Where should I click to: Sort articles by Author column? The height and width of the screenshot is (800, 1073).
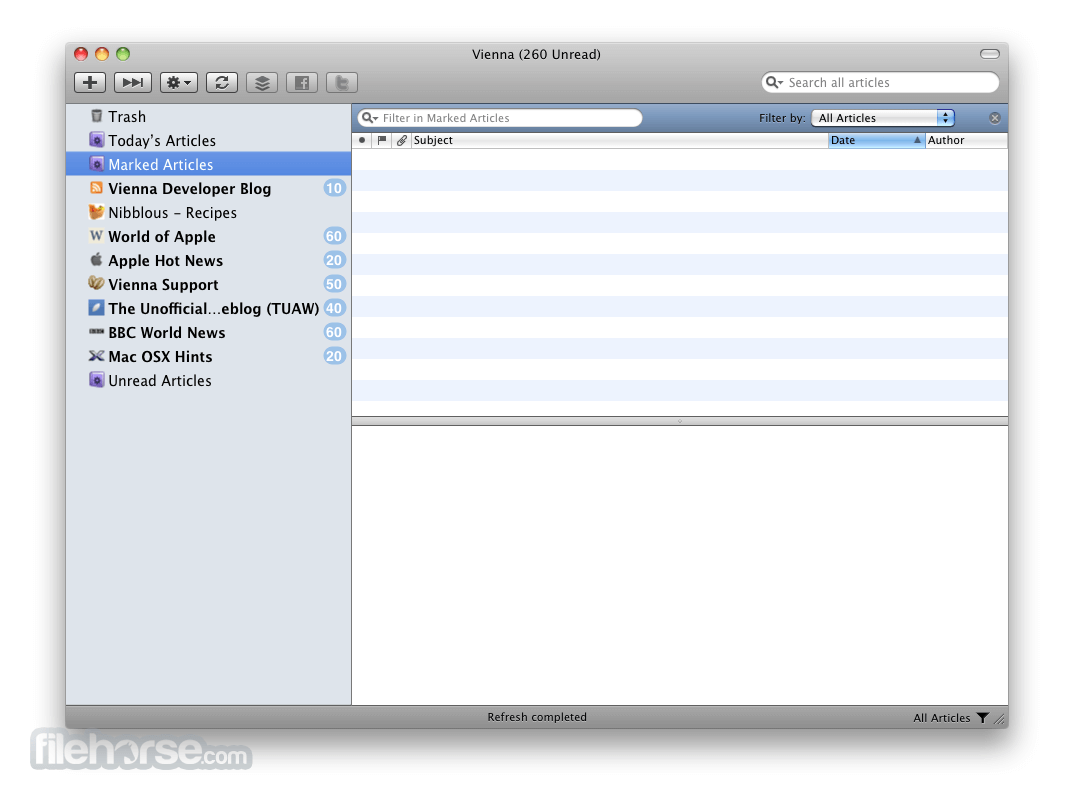coord(966,140)
